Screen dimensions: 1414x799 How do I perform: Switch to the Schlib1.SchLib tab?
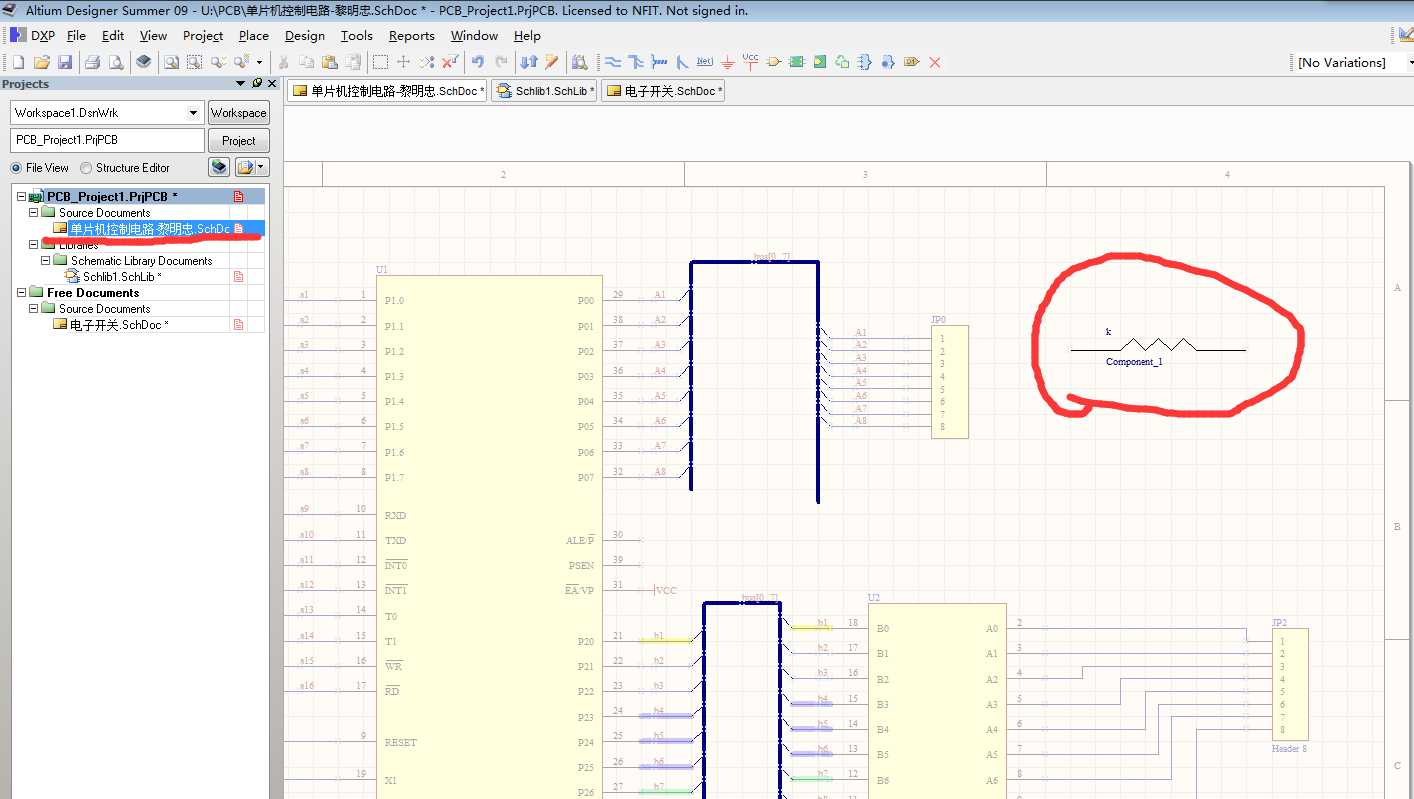coord(545,91)
